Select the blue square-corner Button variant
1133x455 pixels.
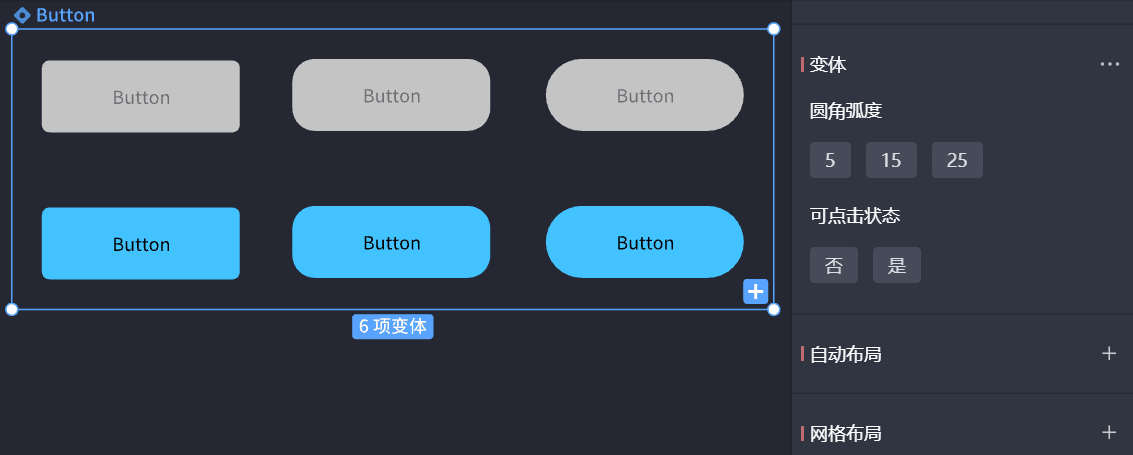click(x=141, y=243)
